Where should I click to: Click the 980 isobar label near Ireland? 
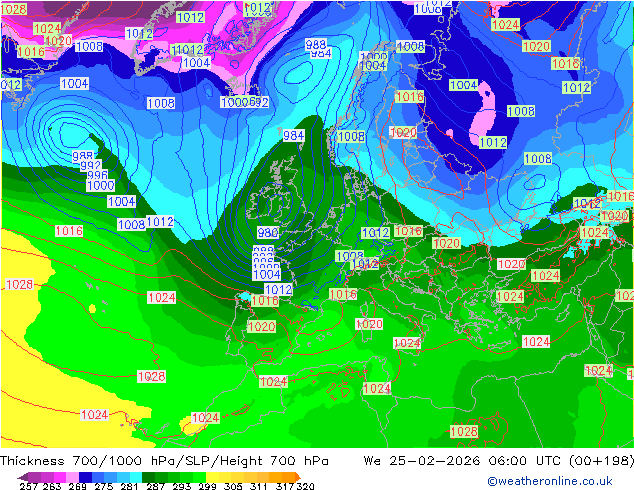click(x=268, y=232)
